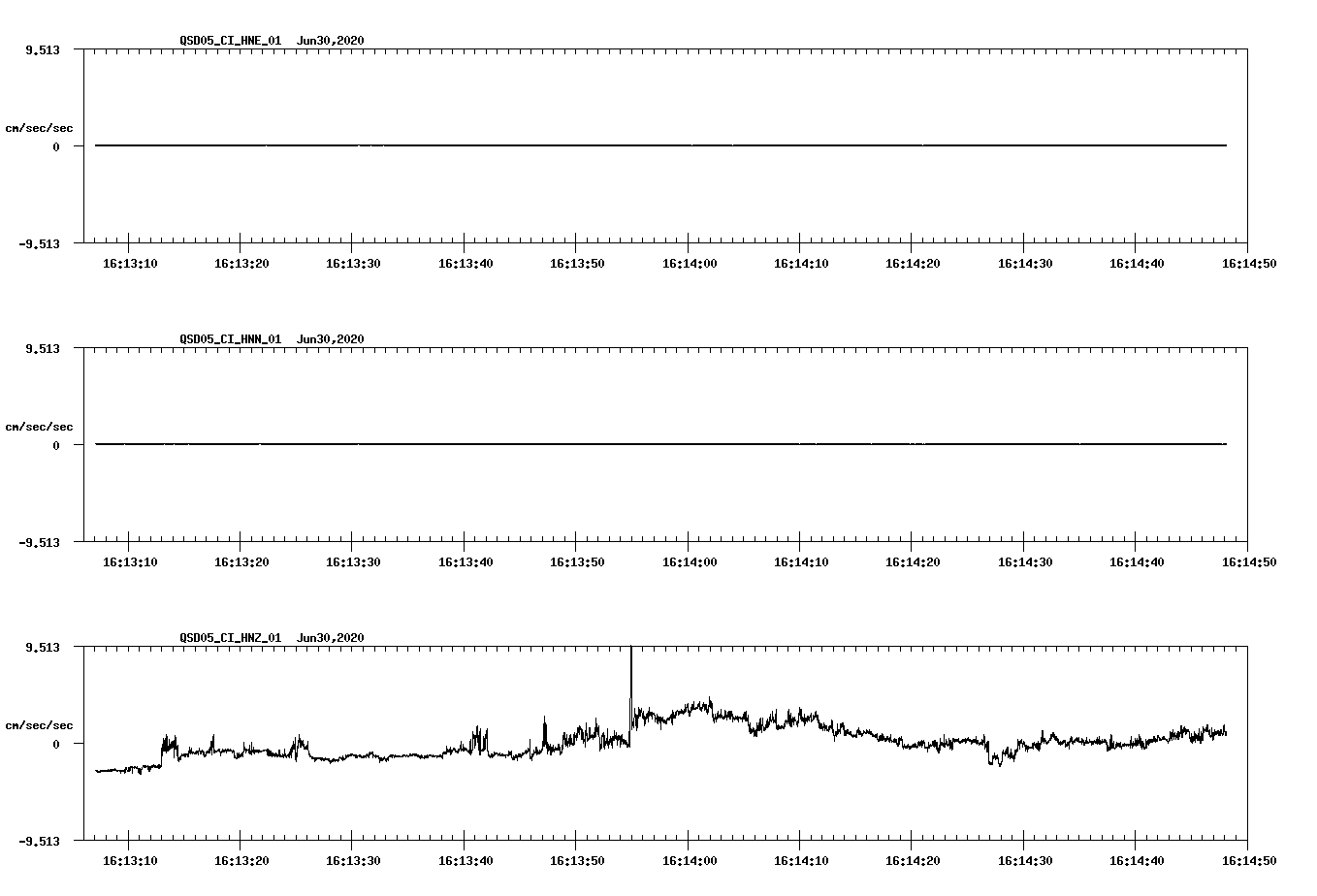Select Jun30,2020 date on HNE plot
This screenshot has width=1317, height=896.
[331, 41]
